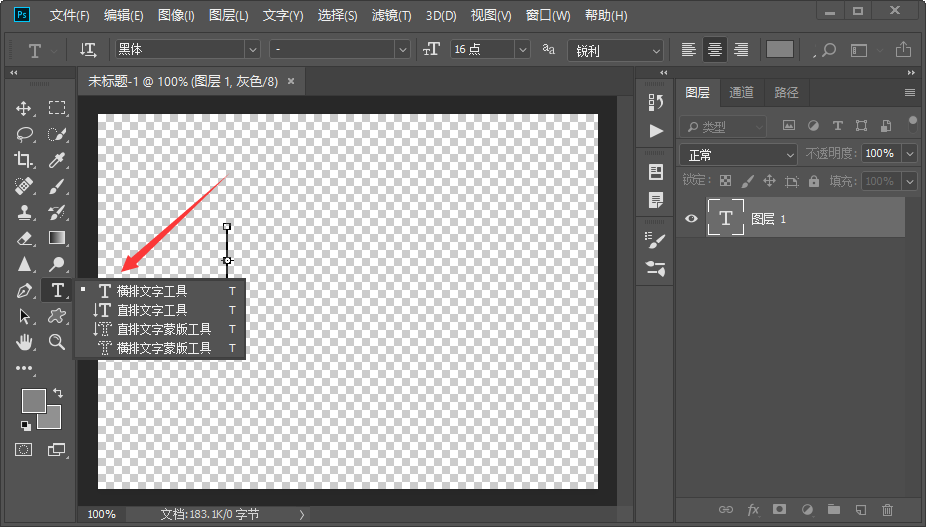
Task: Choose 直排文字工具 from the flyout menu
Action: pos(152,310)
